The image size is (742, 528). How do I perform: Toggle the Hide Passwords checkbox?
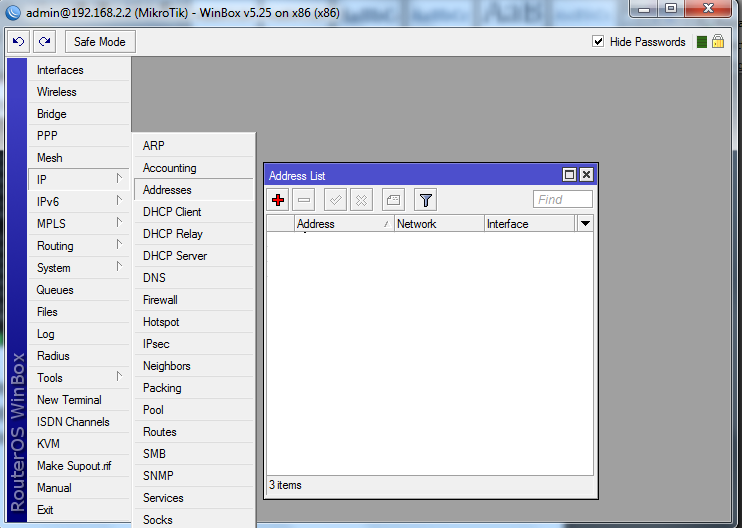pyautogui.click(x=598, y=41)
